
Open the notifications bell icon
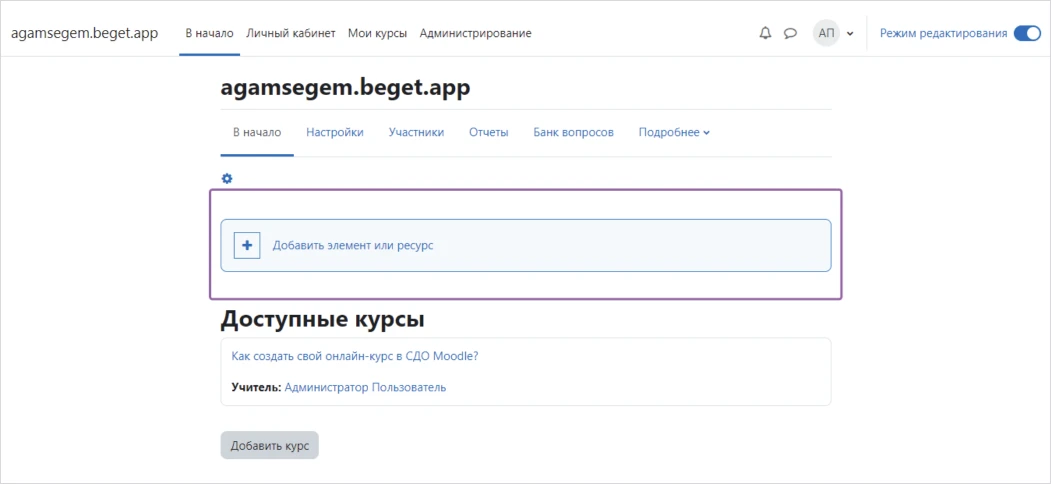coord(765,33)
